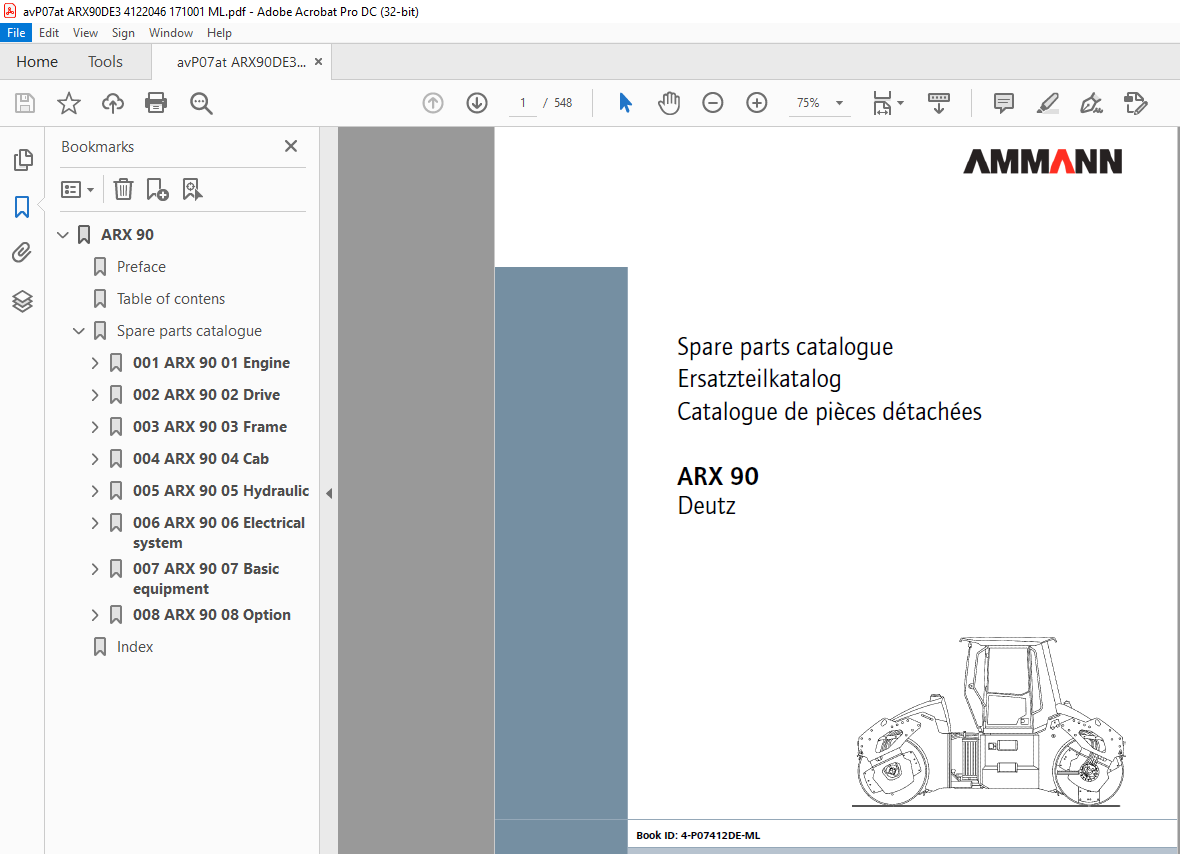The image size is (1180, 854).
Task: Select the avP07at ARX90DE3 document tab
Action: 241,62
